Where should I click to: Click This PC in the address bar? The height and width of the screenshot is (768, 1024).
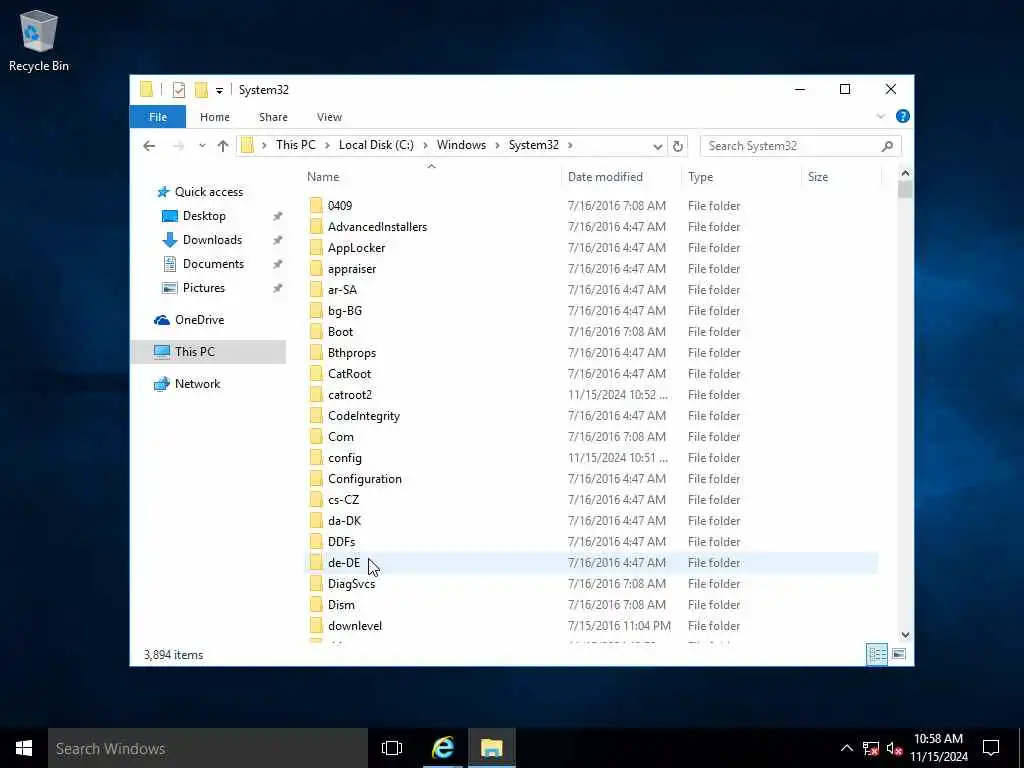pyautogui.click(x=295, y=145)
